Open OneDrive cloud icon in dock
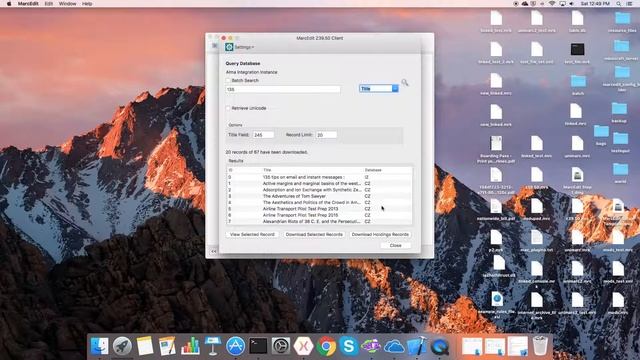The image size is (640, 360). [x=394, y=347]
